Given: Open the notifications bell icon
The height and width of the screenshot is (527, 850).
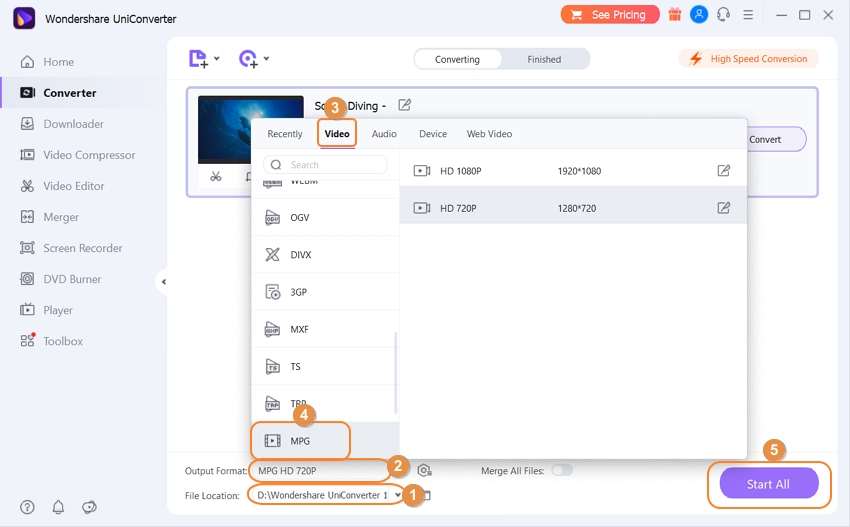Looking at the screenshot, I should [58, 507].
